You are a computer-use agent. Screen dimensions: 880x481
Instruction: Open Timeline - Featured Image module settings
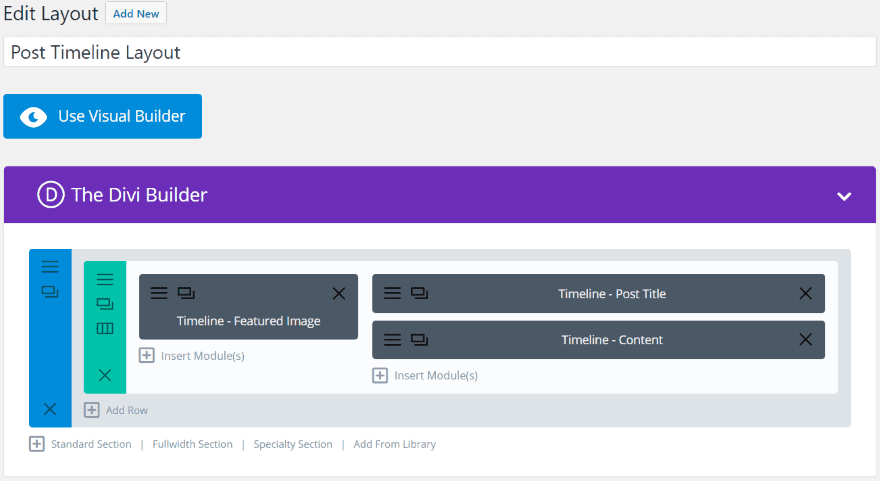(x=159, y=292)
